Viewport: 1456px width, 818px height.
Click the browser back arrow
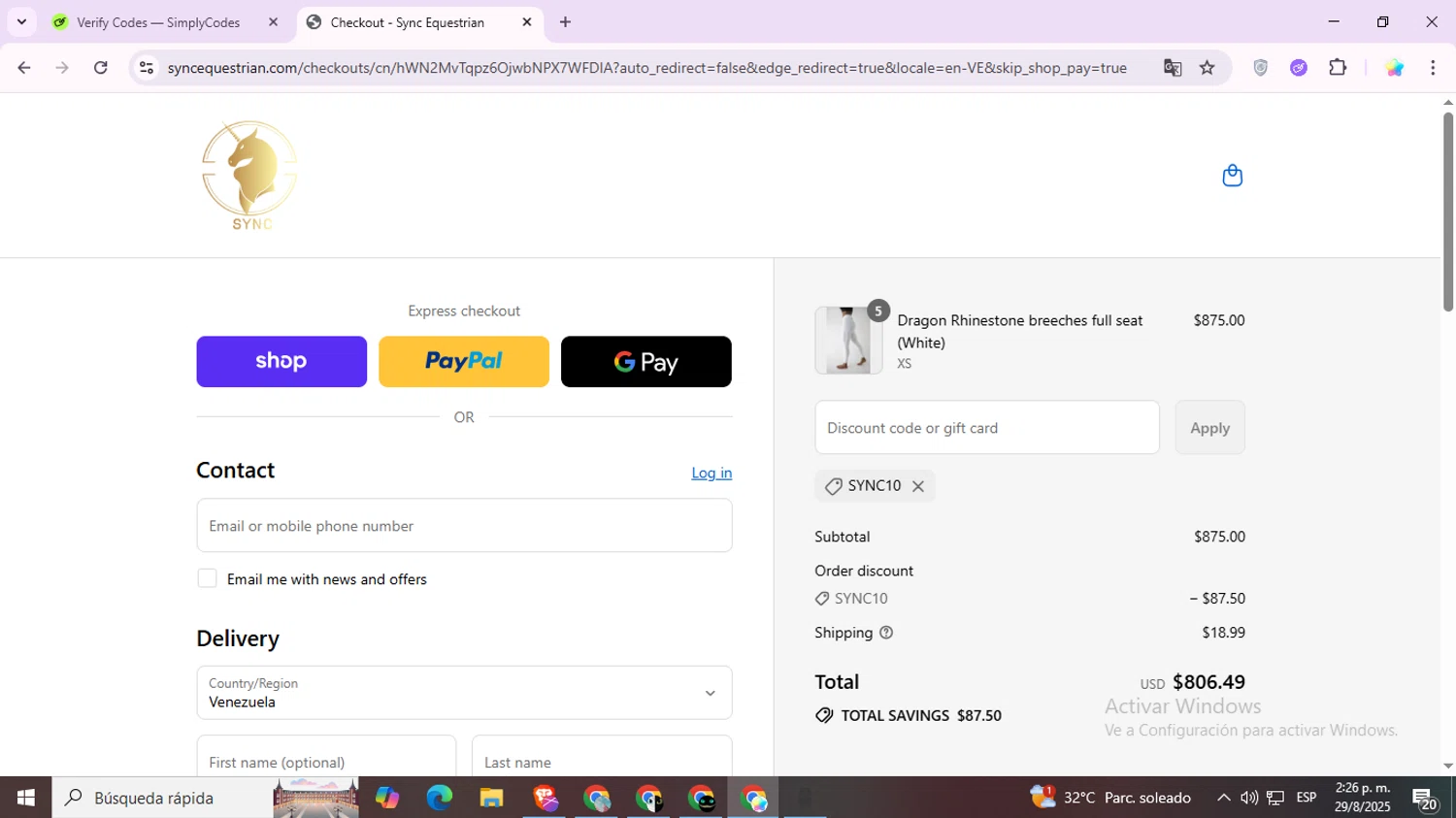(x=24, y=68)
